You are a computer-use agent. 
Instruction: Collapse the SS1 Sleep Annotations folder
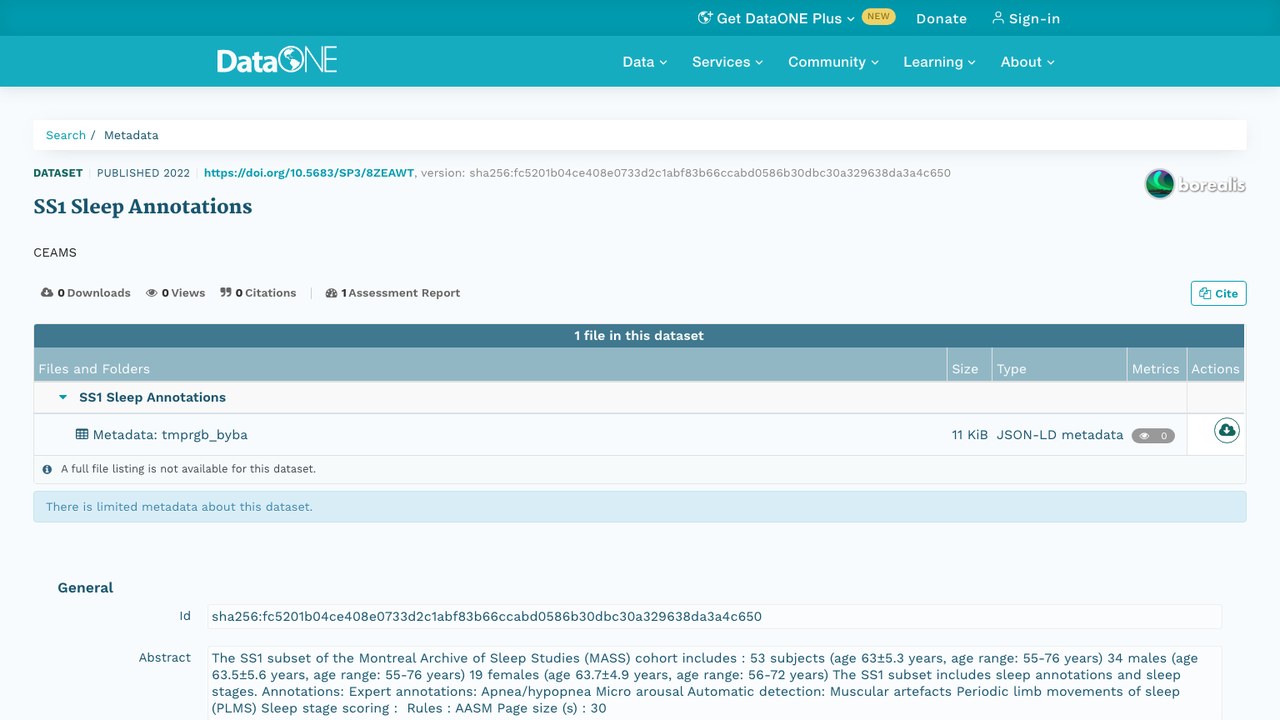point(63,397)
